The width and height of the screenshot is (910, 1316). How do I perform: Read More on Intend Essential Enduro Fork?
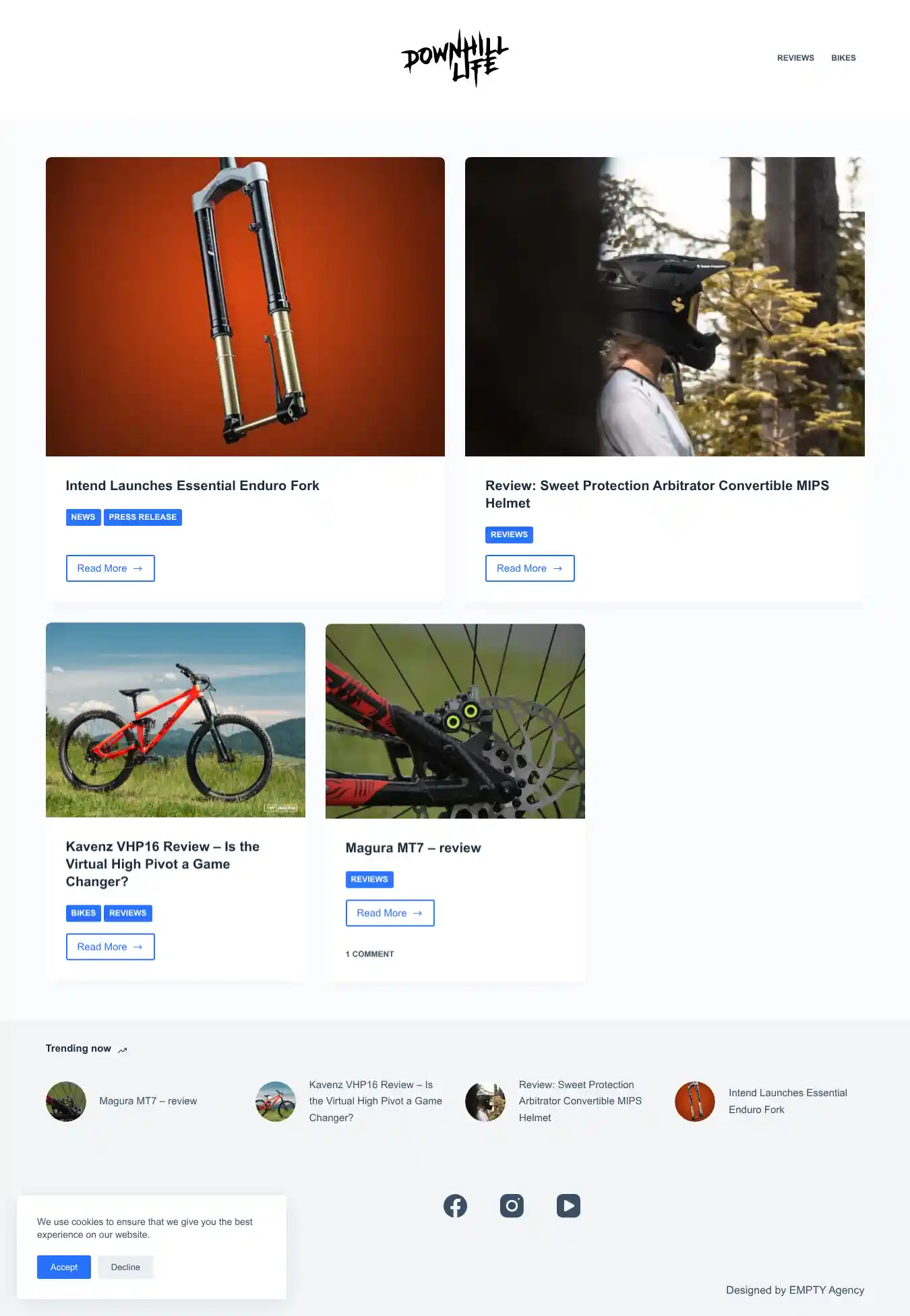(111, 568)
